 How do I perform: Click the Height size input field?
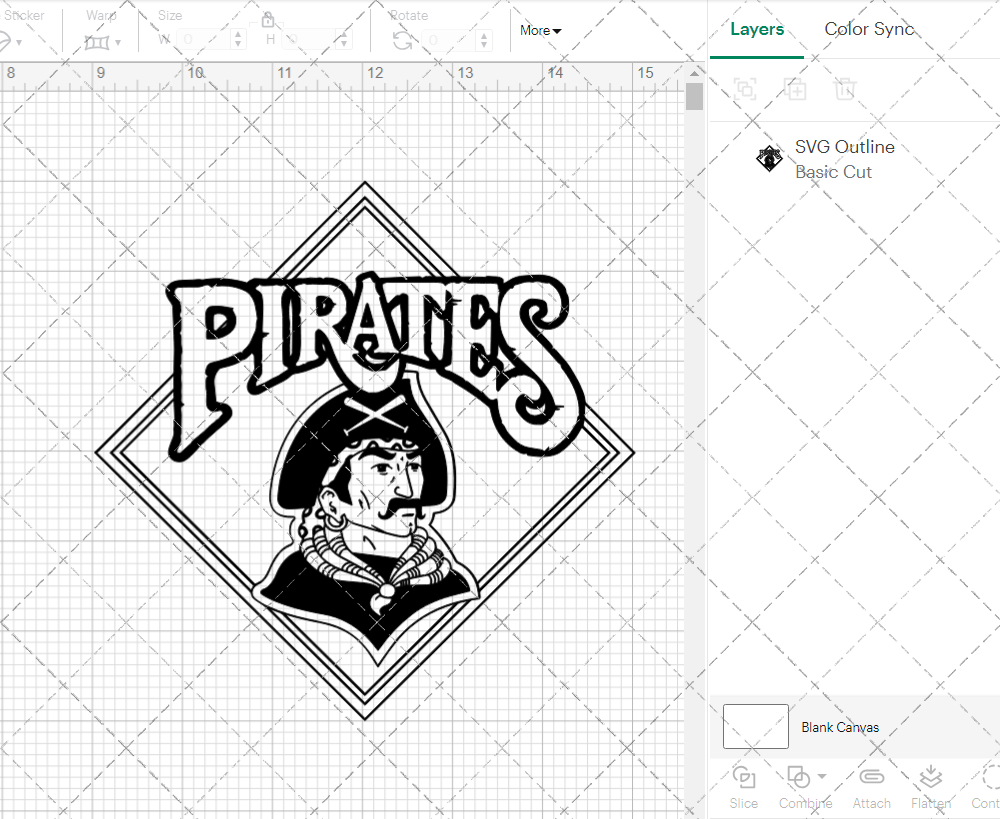pos(309,40)
